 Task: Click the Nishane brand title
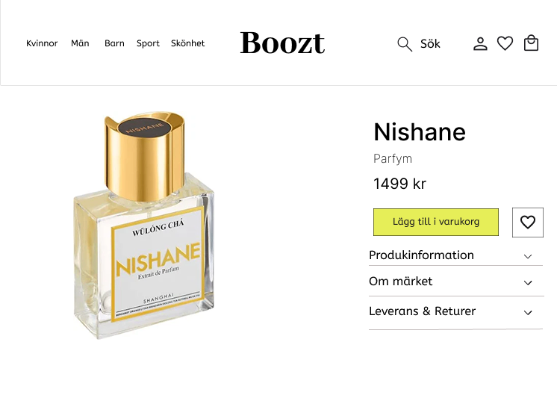[x=420, y=132]
